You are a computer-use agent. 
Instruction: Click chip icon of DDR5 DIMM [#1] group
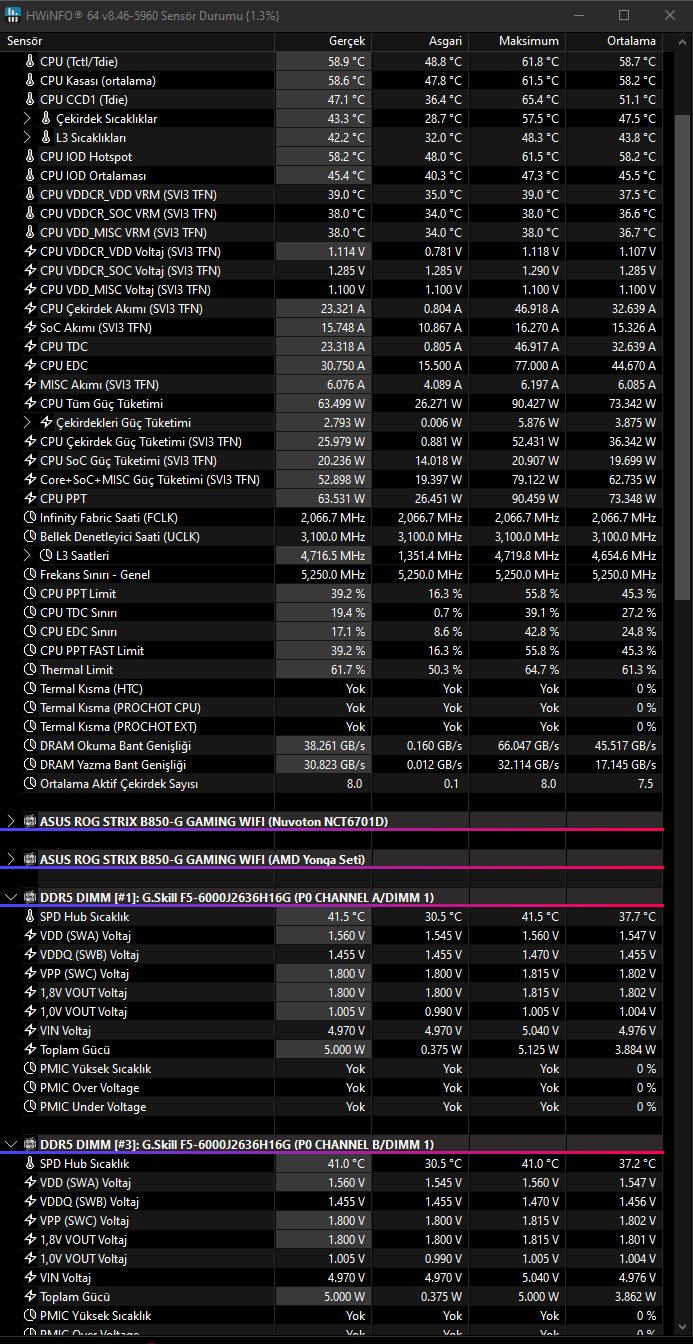[29, 897]
